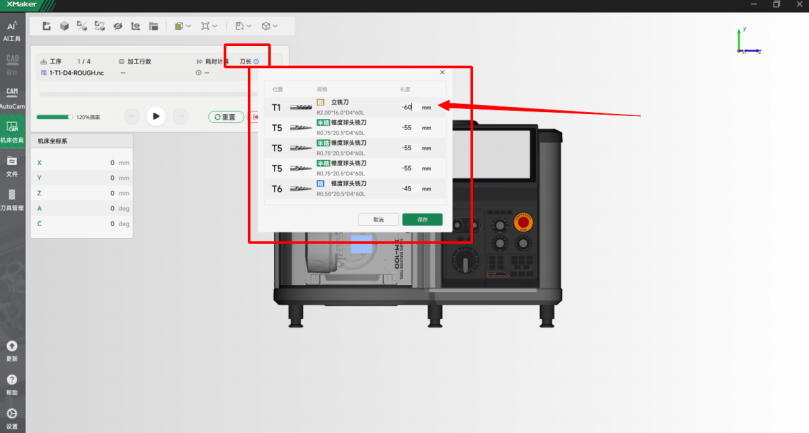Screen dimensions: 809x433
Task: Click 保存 to save tool lengths
Action: click(x=422, y=219)
